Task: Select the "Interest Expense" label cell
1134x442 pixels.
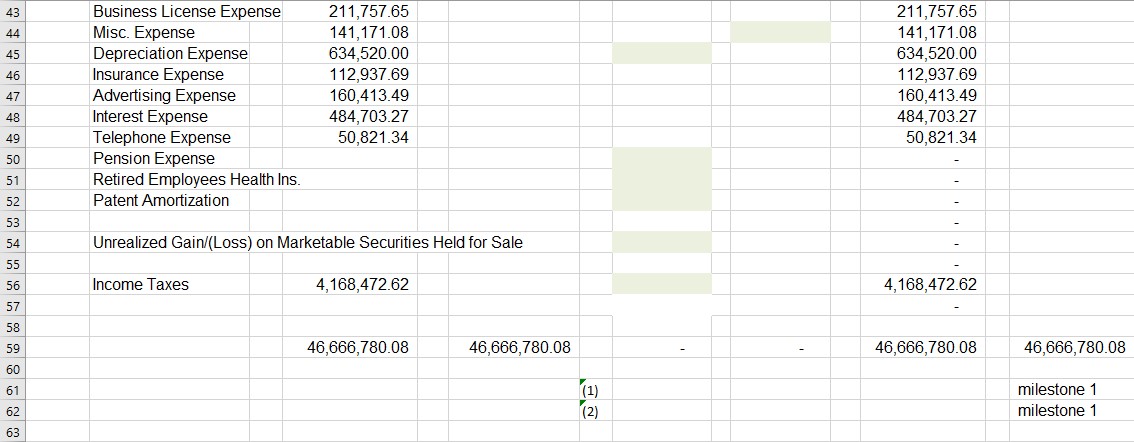Action: coord(170,116)
